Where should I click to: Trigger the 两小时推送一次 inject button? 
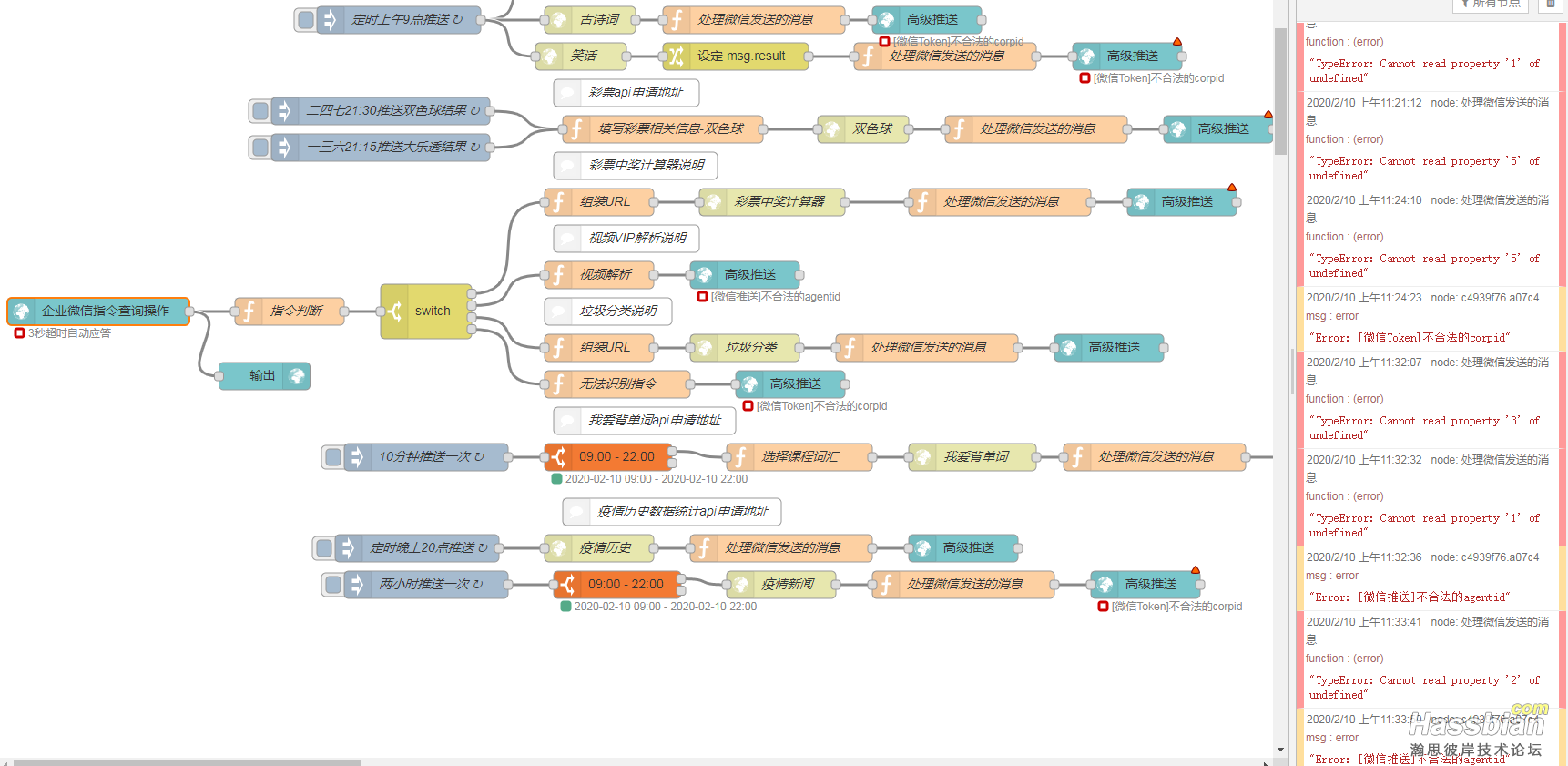coord(333,584)
